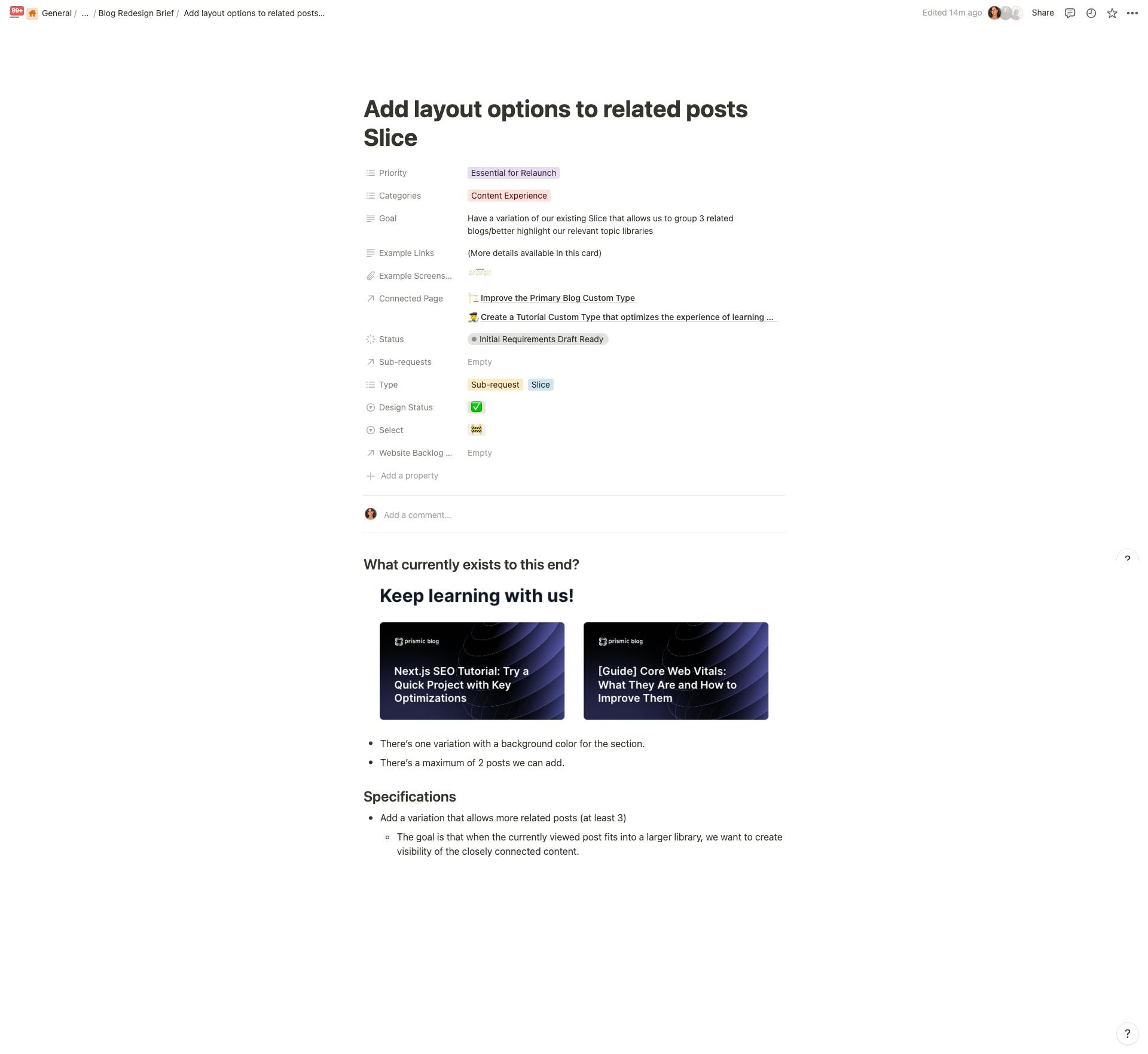The width and height of the screenshot is (1148, 1054).
Task: Expand the Sub-requests empty field
Action: click(x=480, y=362)
